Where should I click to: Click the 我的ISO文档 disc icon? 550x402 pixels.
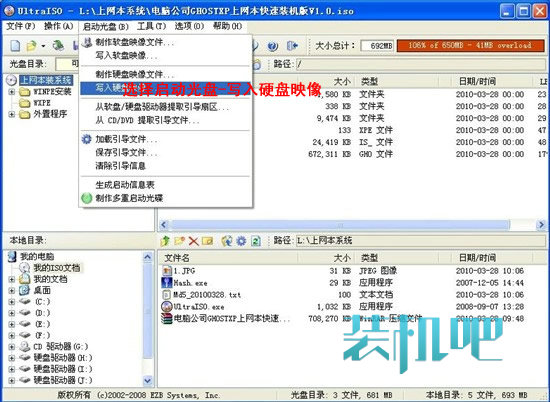tap(24, 268)
